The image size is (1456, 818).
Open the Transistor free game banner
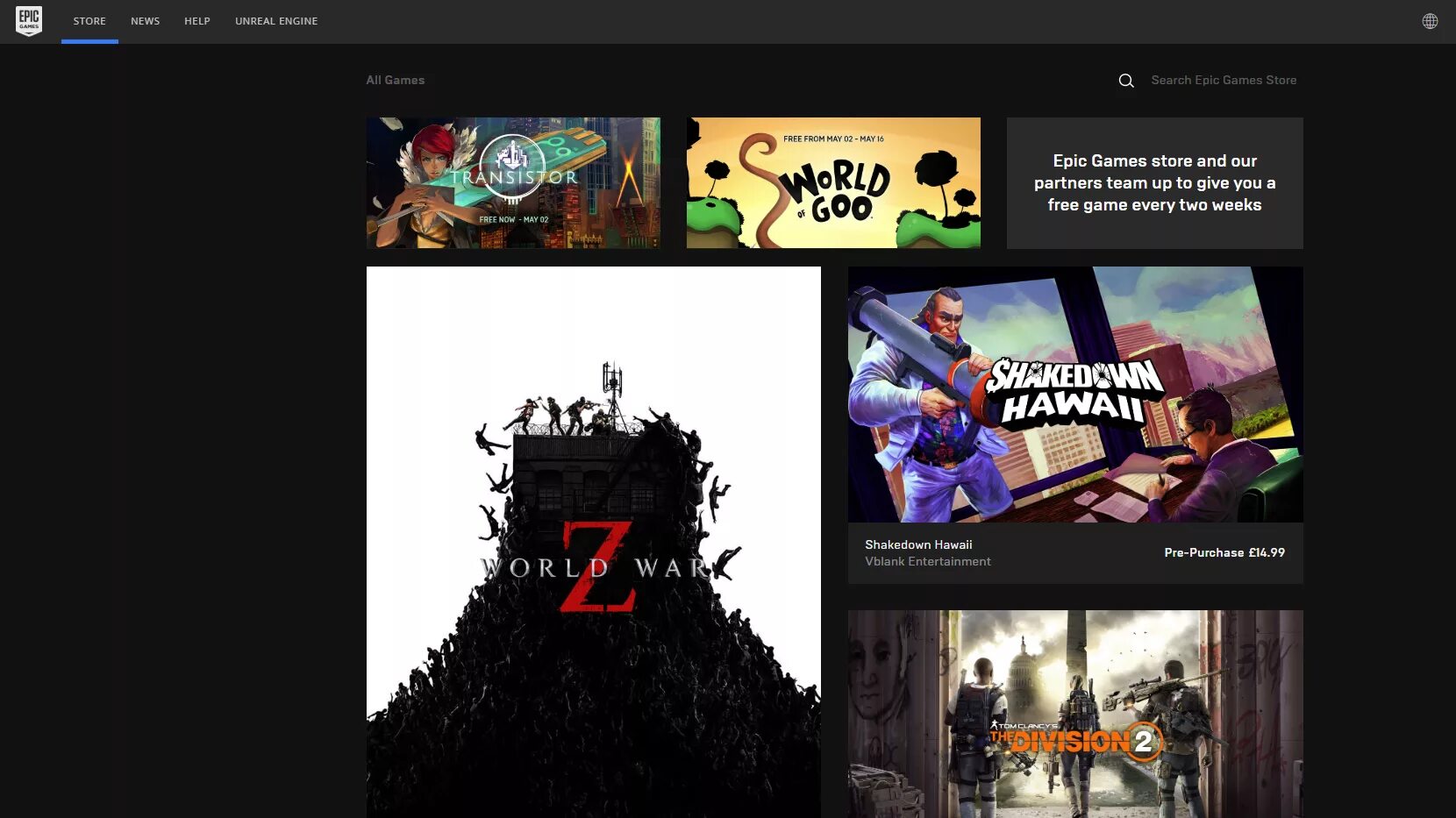(x=513, y=182)
